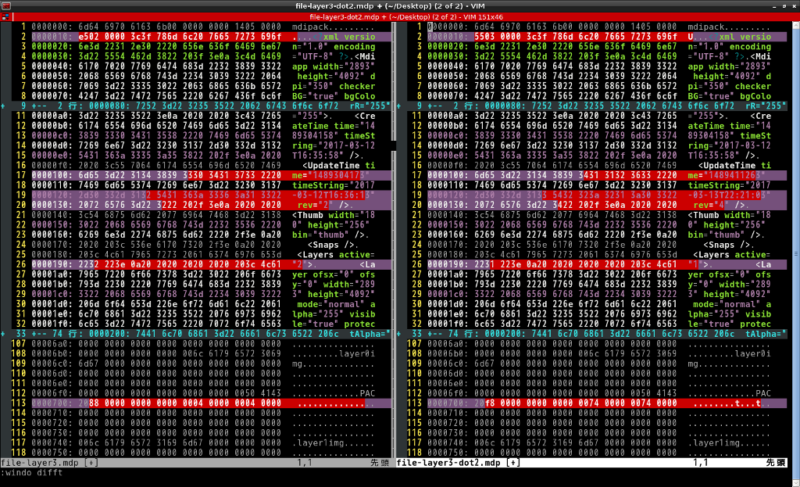Click the ':windo difft' command line
The image size is (800, 487).
click(x=32, y=473)
